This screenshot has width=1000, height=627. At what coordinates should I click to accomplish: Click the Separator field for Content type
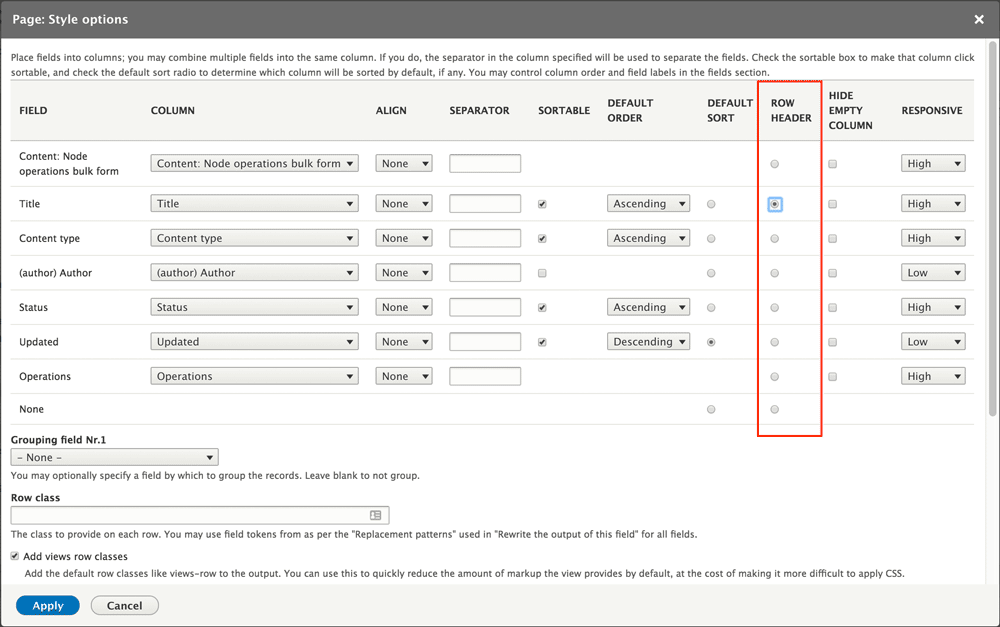tap(485, 238)
